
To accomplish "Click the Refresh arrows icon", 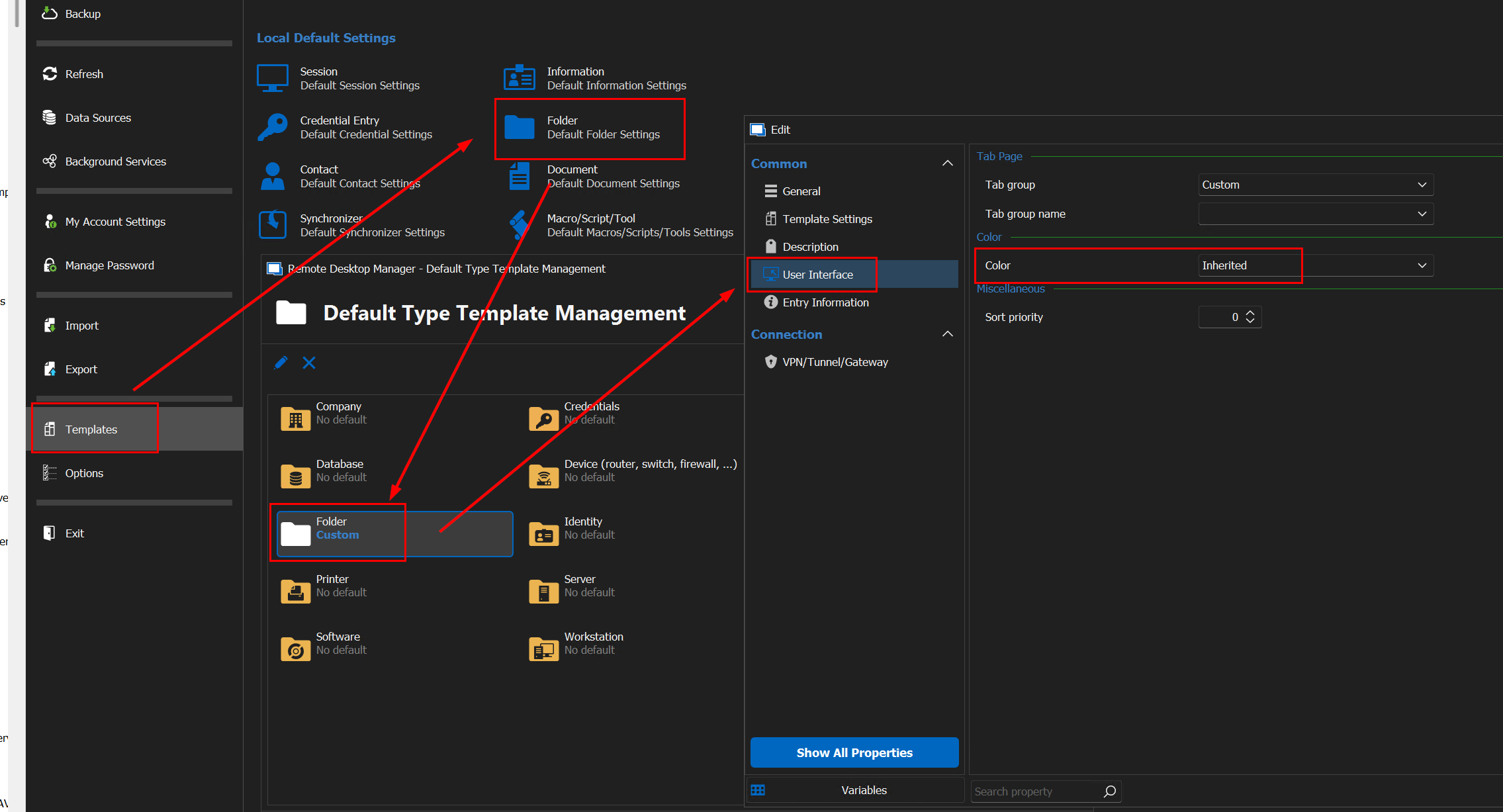I will [x=50, y=73].
